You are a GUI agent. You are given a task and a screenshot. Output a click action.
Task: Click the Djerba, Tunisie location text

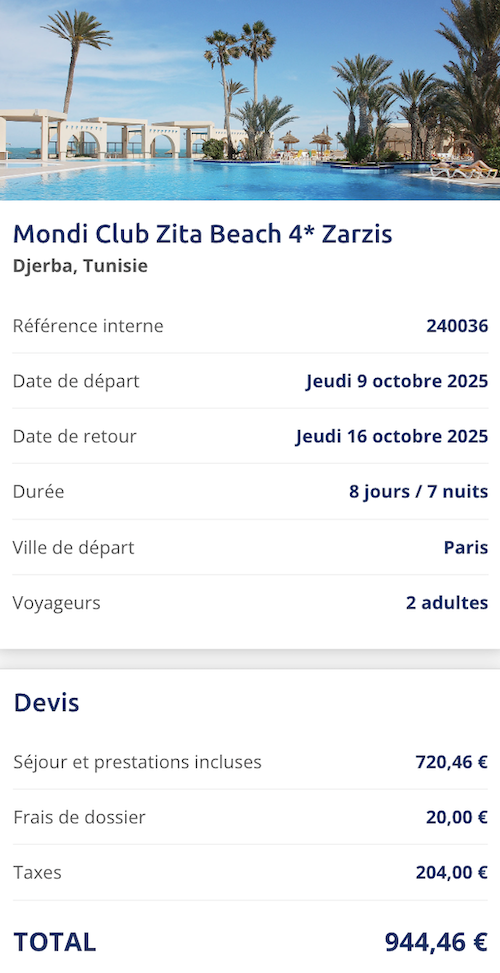[80, 266]
